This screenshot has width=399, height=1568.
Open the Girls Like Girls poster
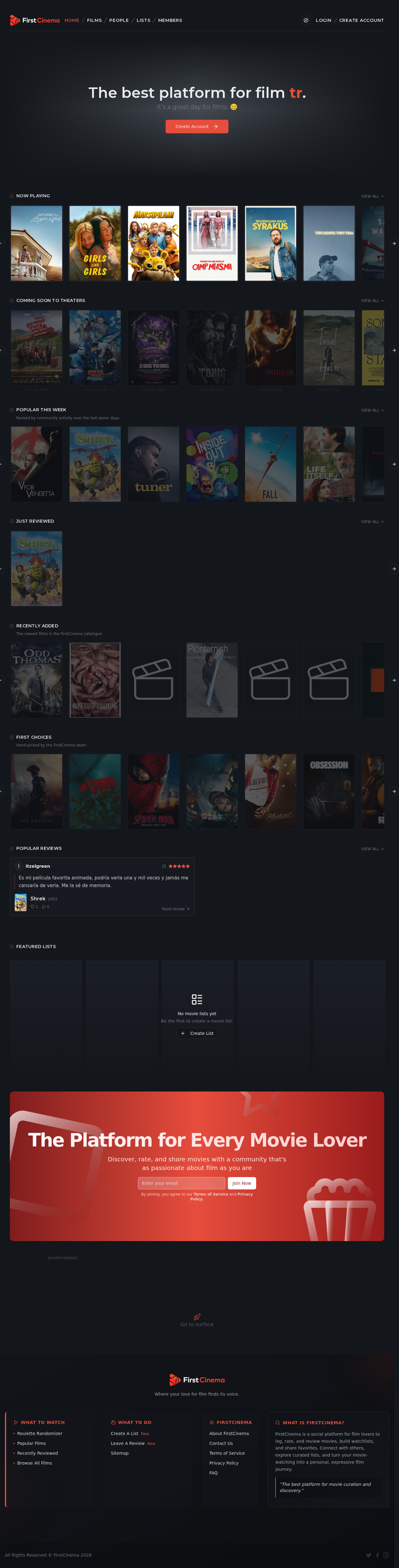click(95, 243)
